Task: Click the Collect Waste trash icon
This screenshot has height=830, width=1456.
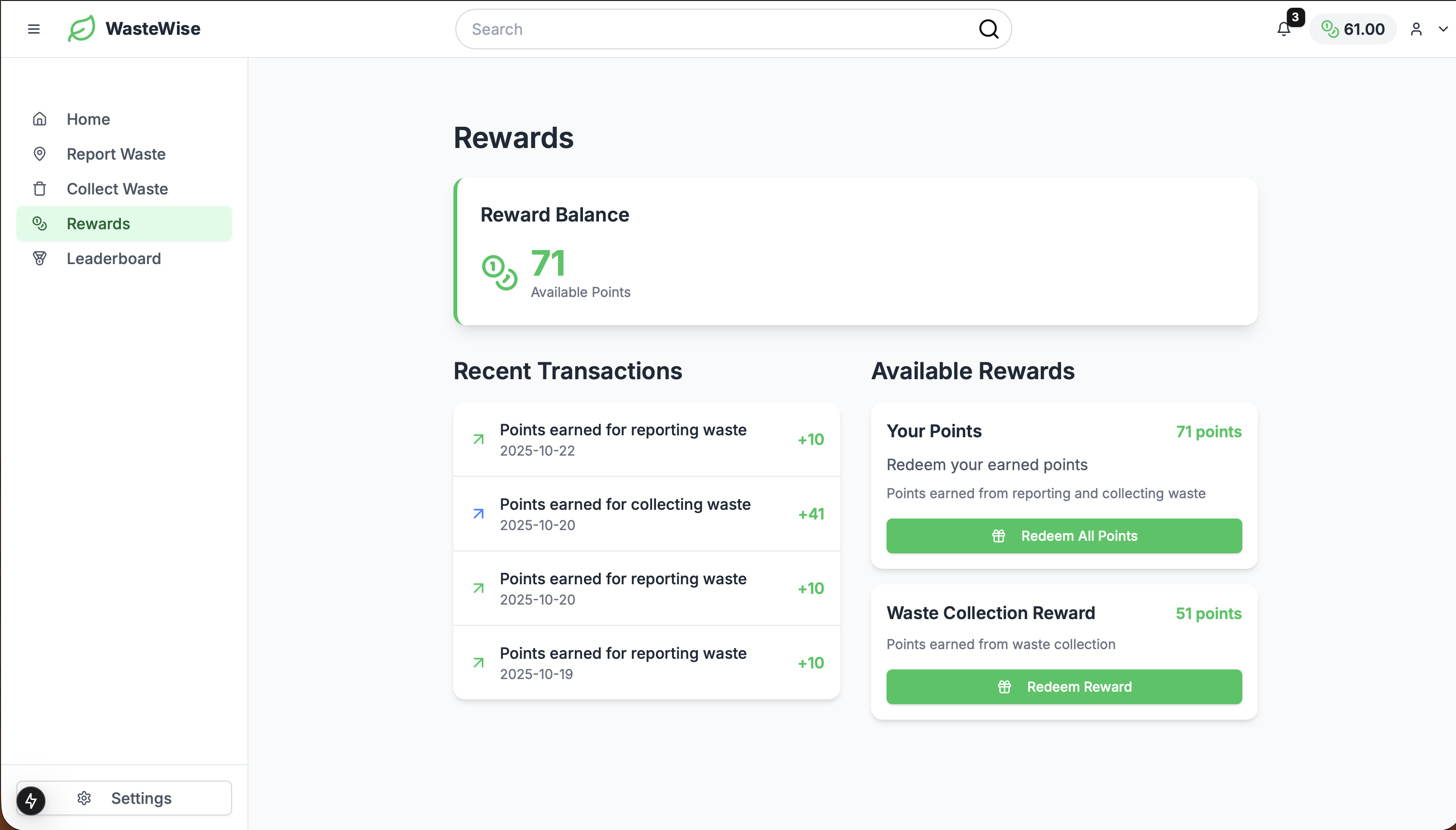Action: click(x=39, y=189)
